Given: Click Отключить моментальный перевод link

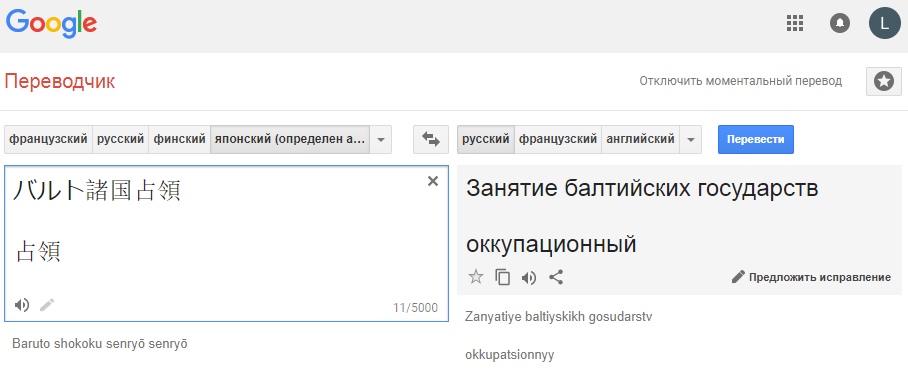Looking at the screenshot, I should coord(741,81).
